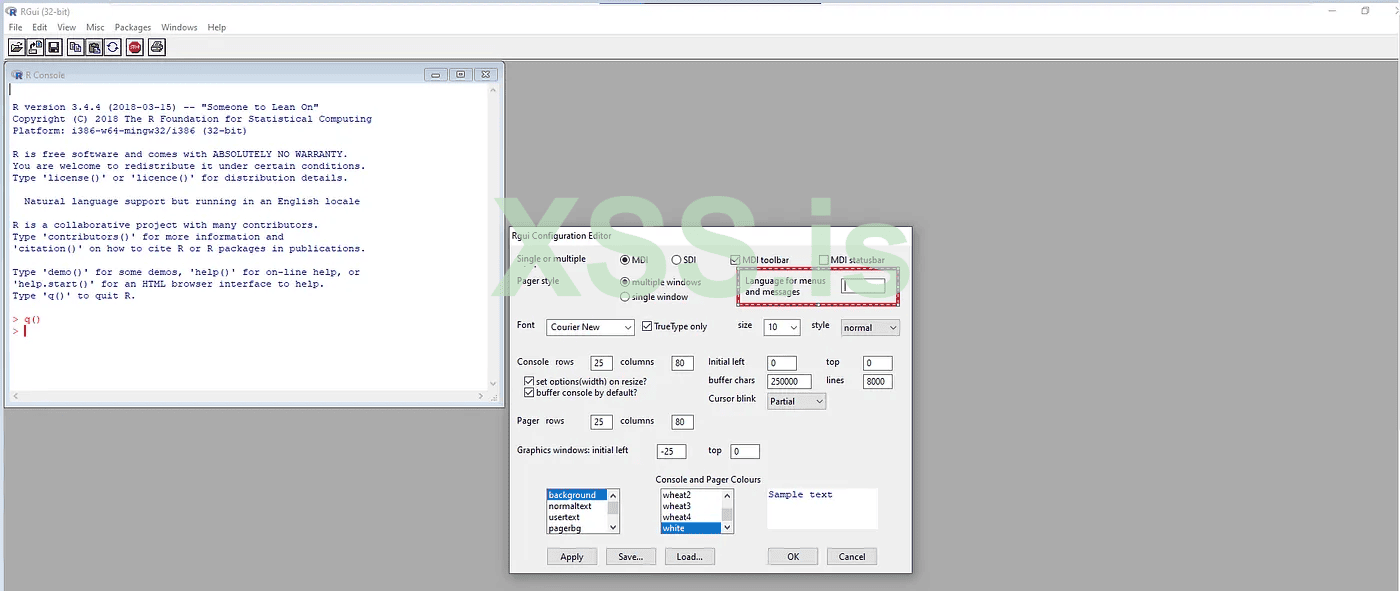Image resolution: width=1400 pixels, height=591 pixels.
Task: Toggle the MDI toolbar checkbox
Action: (x=736, y=260)
